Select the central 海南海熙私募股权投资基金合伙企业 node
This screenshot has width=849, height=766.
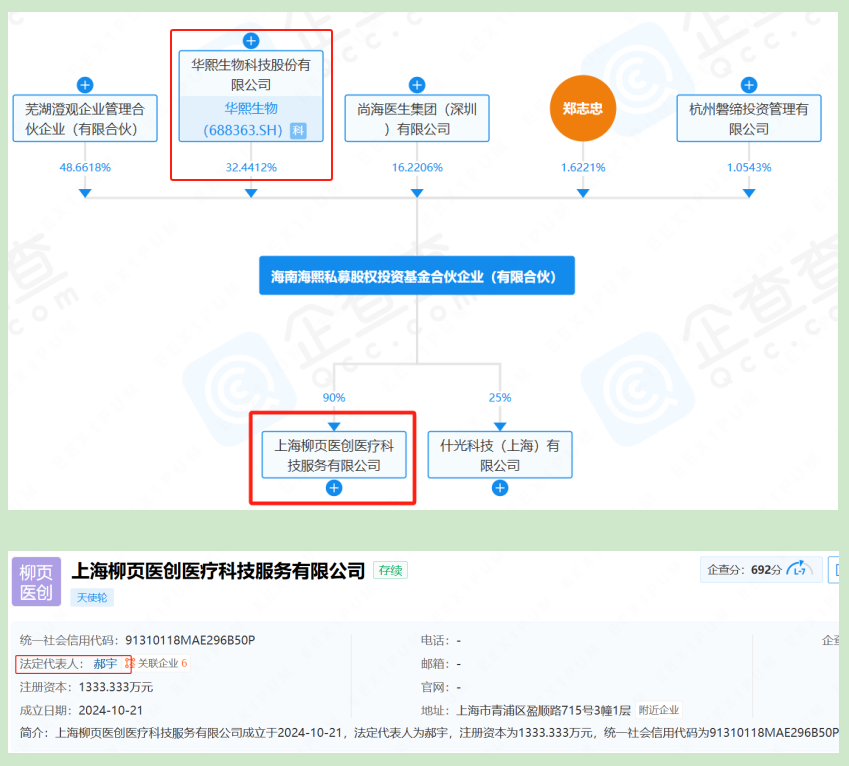pos(417,276)
